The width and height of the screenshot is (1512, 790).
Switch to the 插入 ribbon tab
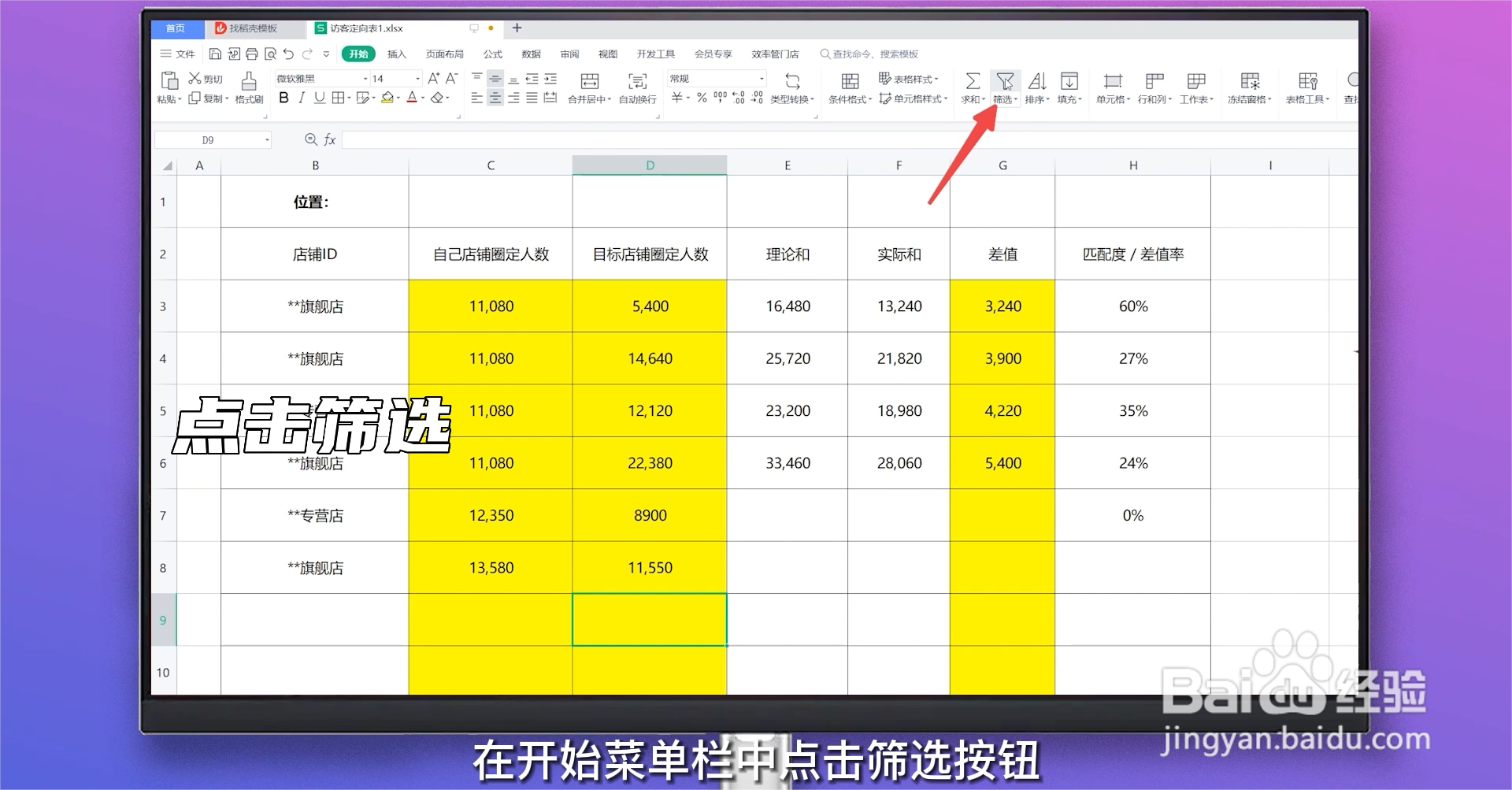pos(397,54)
